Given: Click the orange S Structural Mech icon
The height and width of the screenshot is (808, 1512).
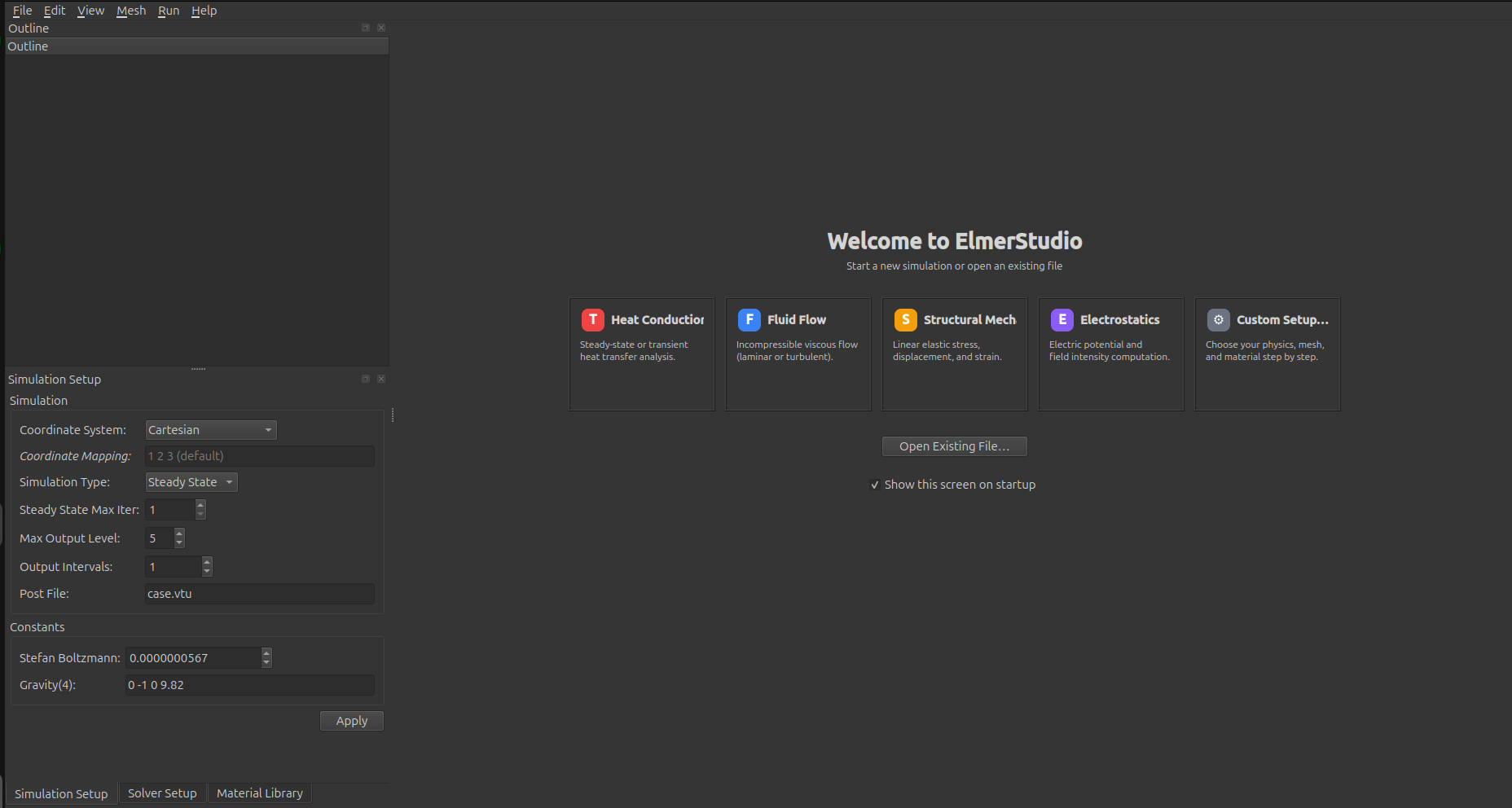Looking at the screenshot, I should point(906,320).
